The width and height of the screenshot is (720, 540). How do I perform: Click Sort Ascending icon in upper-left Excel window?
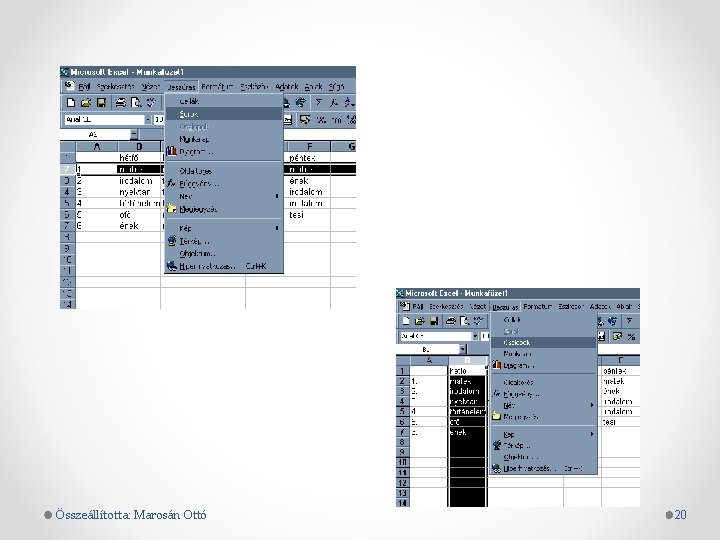[x=349, y=103]
